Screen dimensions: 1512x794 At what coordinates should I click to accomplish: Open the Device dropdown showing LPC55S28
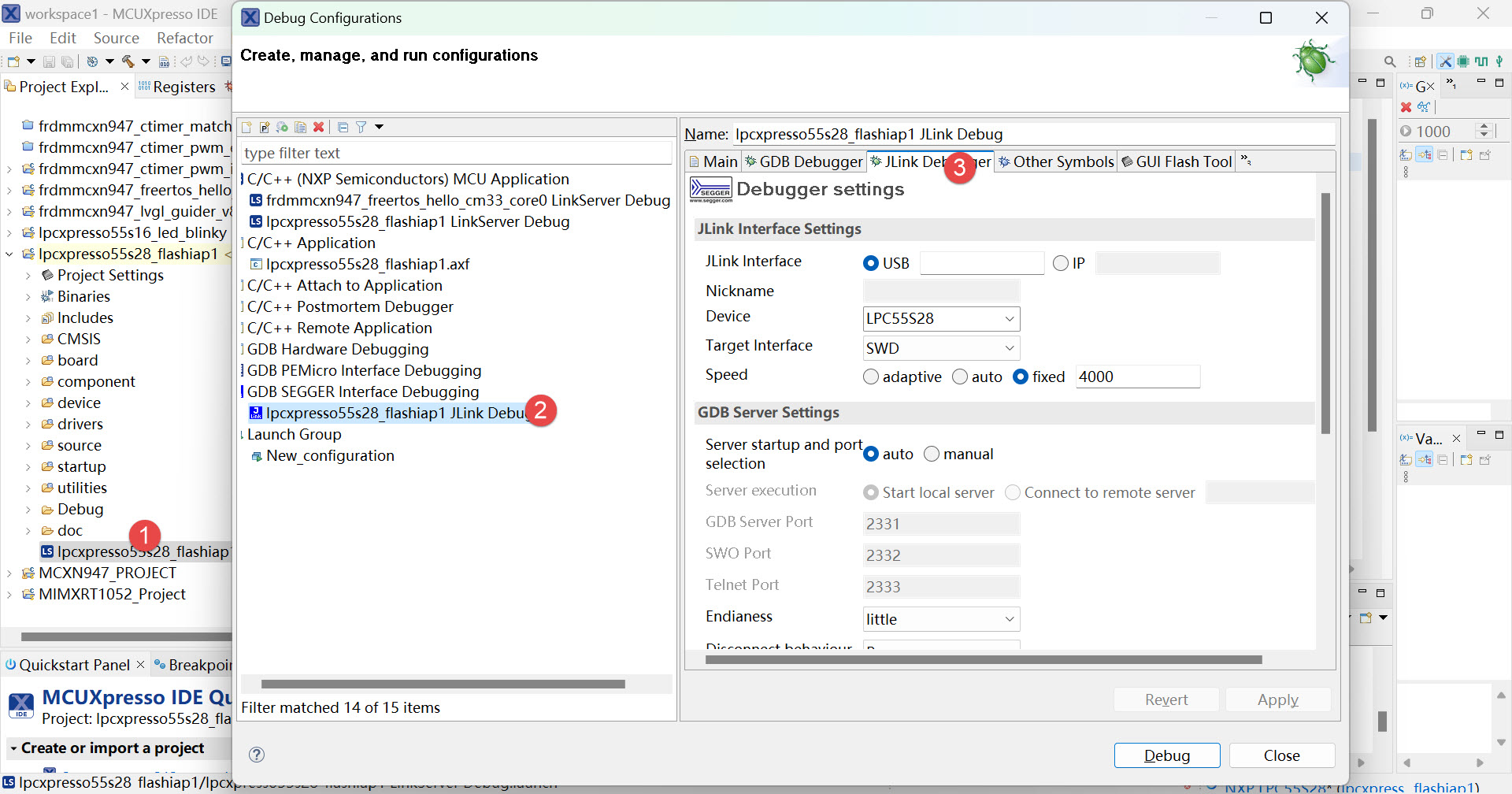pyautogui.click(x=941, y=319)
